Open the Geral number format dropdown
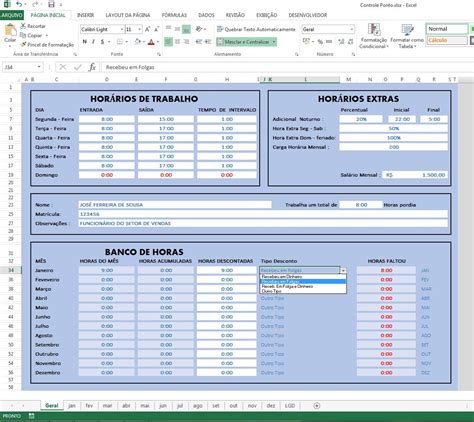The image size is (474, 422). [351, 29]
